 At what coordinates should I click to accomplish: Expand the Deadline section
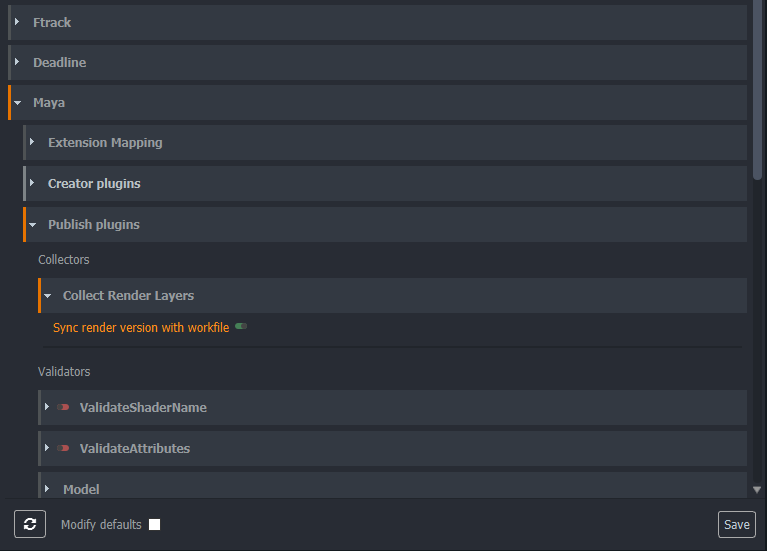click(17, 62)
